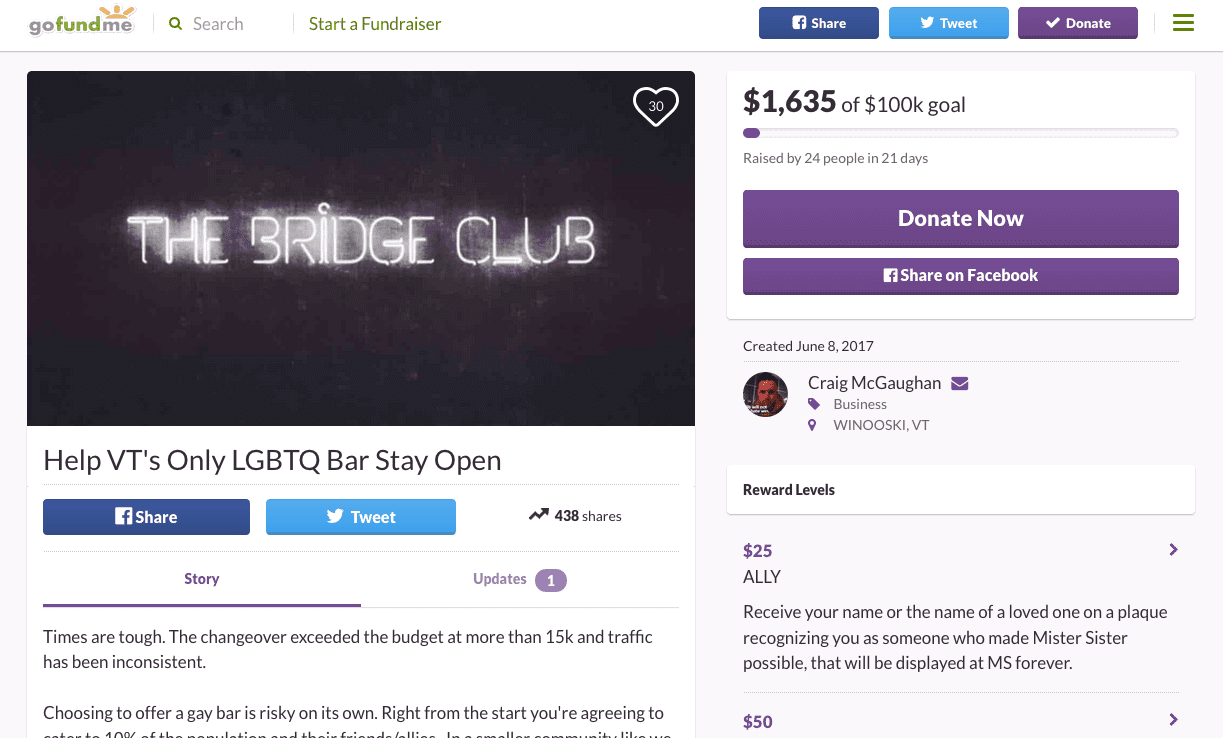Screen dimensions: 1223x738
Task: Click the trending arrow beside 438 shares
Action: coord(539,515)
